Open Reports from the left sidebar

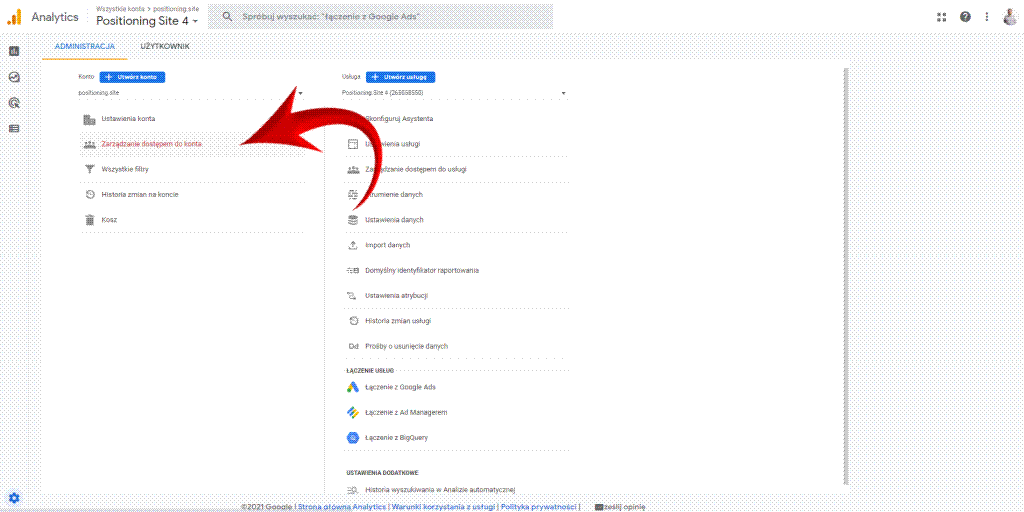[14, 51]
